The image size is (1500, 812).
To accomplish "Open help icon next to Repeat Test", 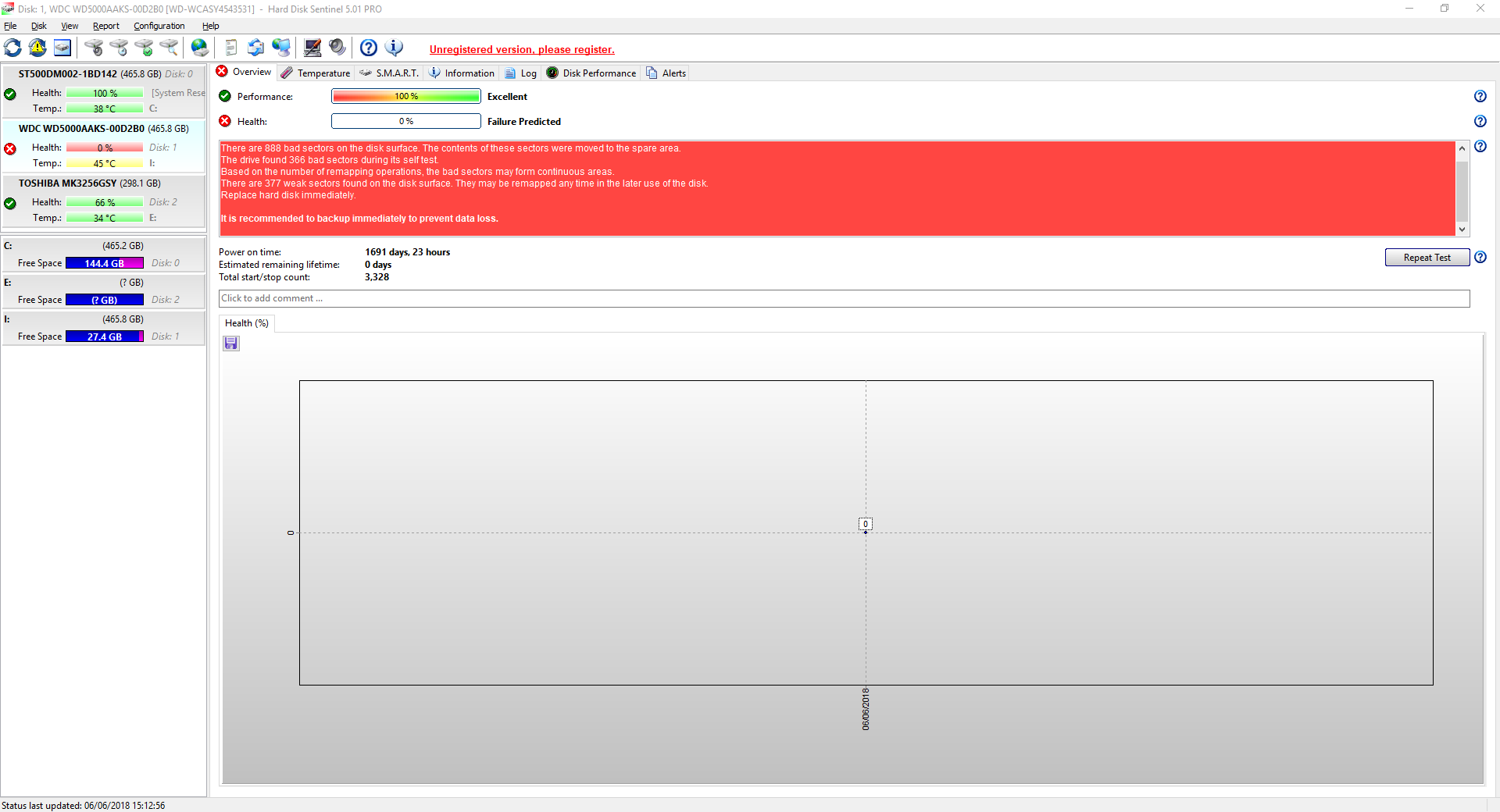I will [1480, 257].
